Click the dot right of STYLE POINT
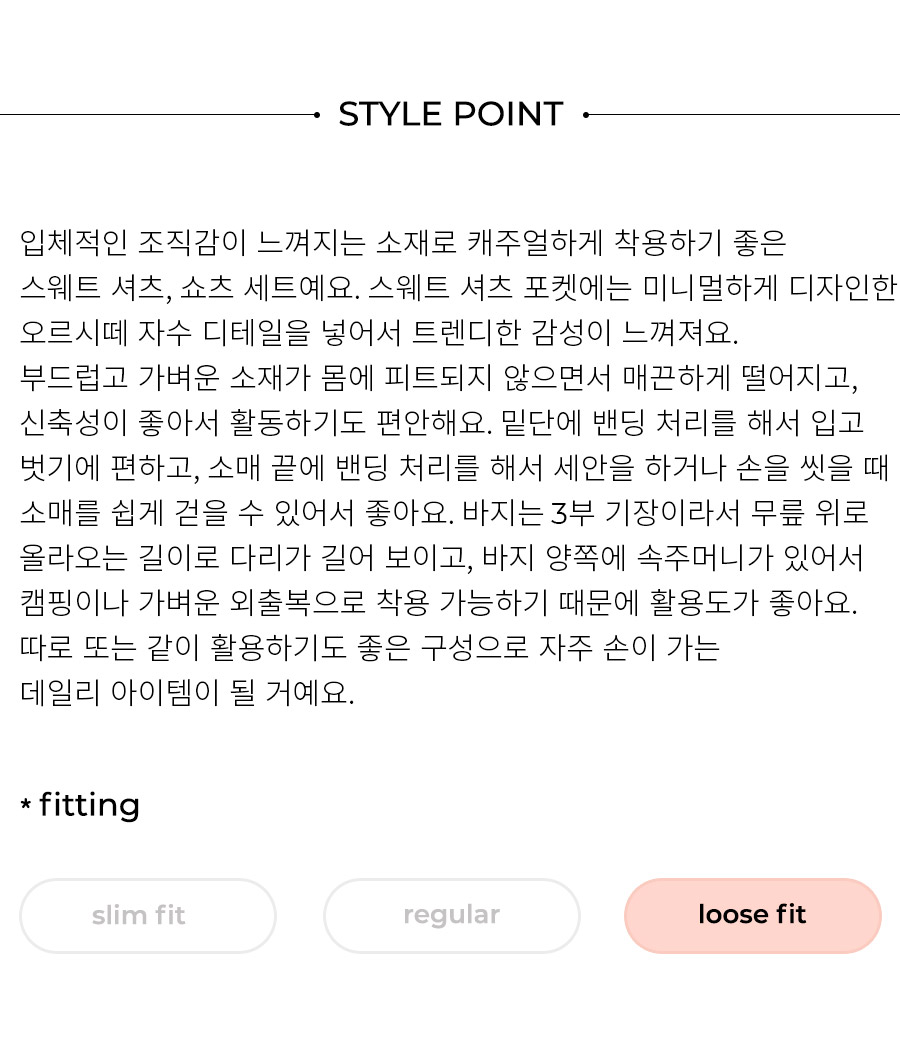 586,115
